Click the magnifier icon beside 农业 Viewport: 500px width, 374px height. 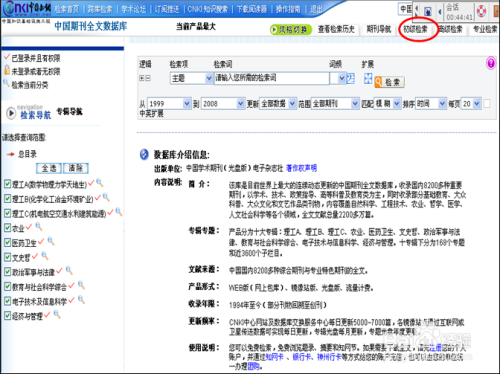pos(39,227)
